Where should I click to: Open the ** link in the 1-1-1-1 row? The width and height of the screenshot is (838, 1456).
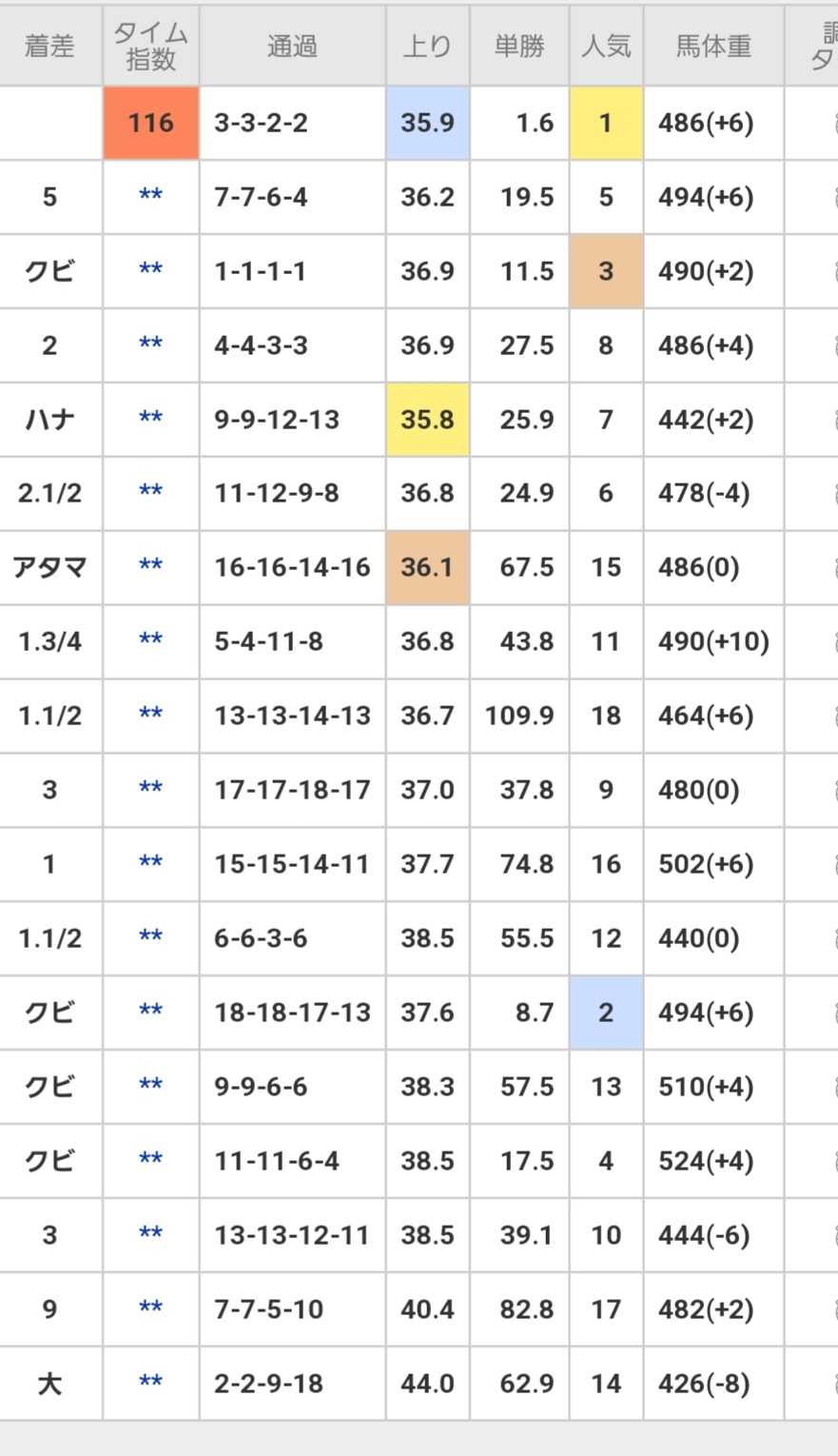pyautogui.click(x=150, y=269)
